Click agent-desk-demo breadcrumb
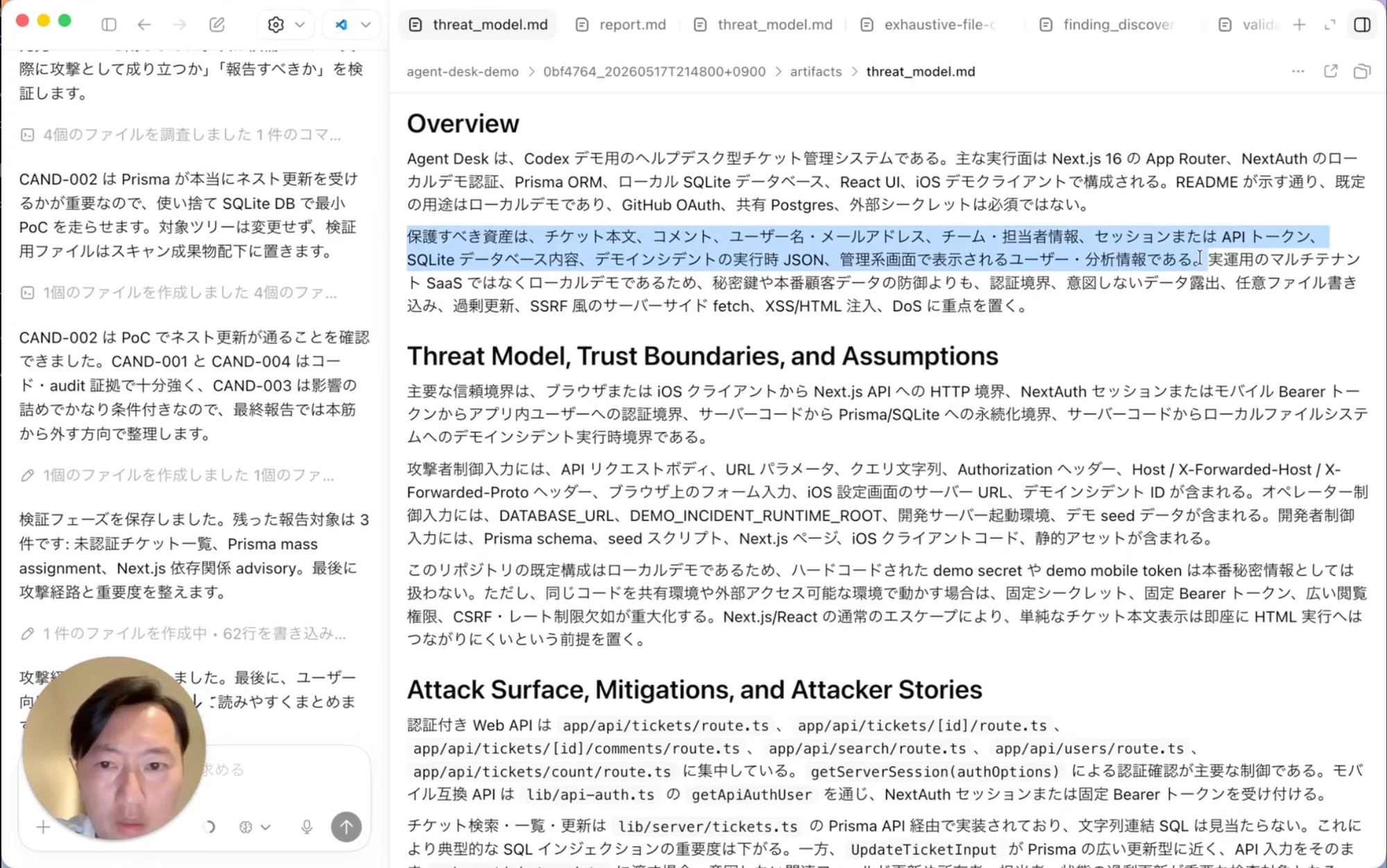The height and width of the screenshot is (868, 1387). click(x=463, y=71)
